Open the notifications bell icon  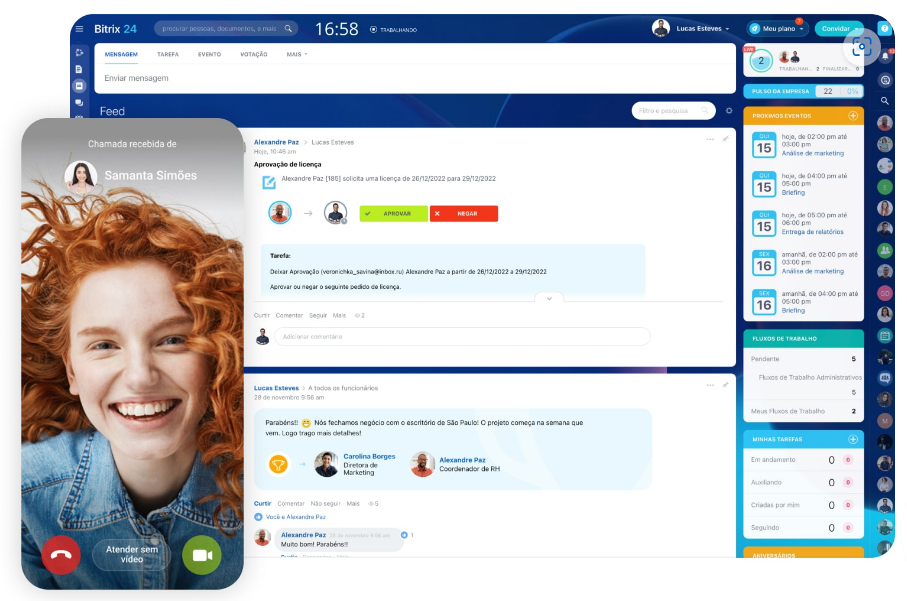[885, 57]
